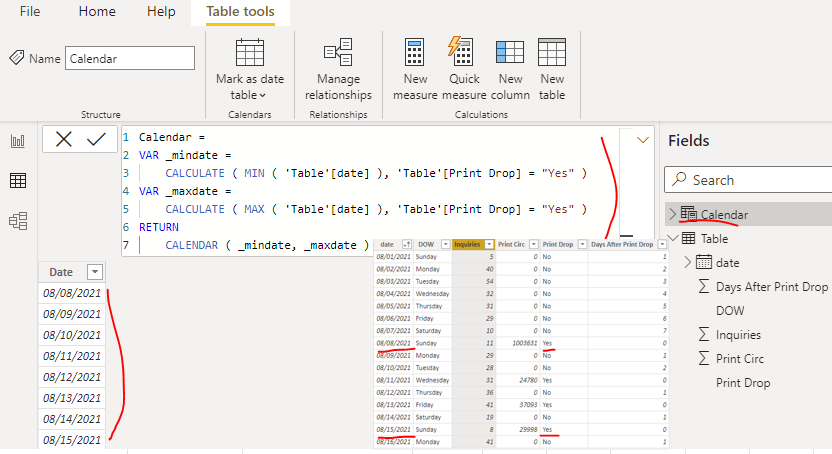832x454 pixels.
Task: Open Mark as date table dropdown
Action: [249, 69]
